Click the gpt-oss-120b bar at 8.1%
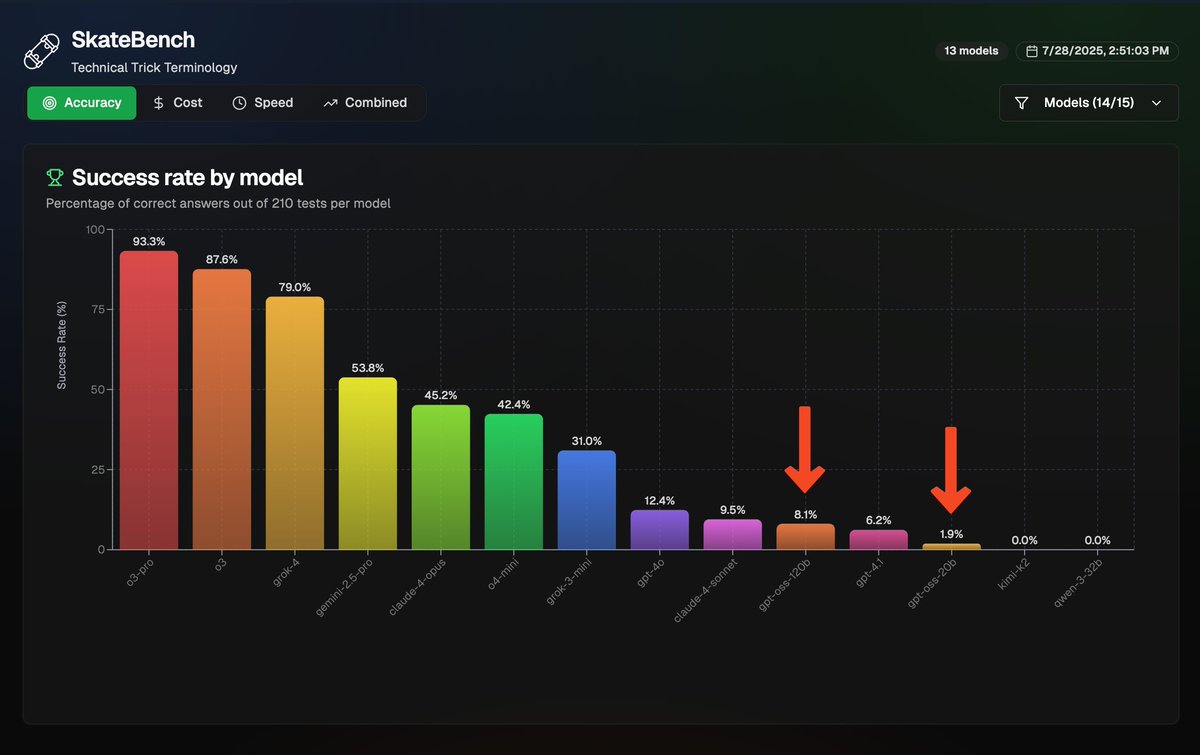 pos(805,536)
